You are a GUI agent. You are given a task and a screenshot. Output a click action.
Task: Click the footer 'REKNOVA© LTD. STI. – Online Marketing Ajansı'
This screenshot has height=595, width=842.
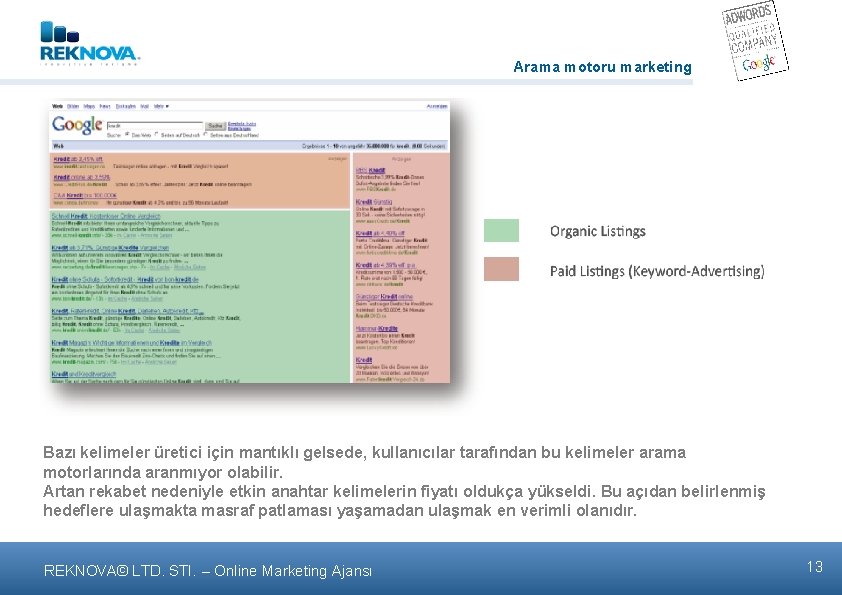tap(208, 570)
